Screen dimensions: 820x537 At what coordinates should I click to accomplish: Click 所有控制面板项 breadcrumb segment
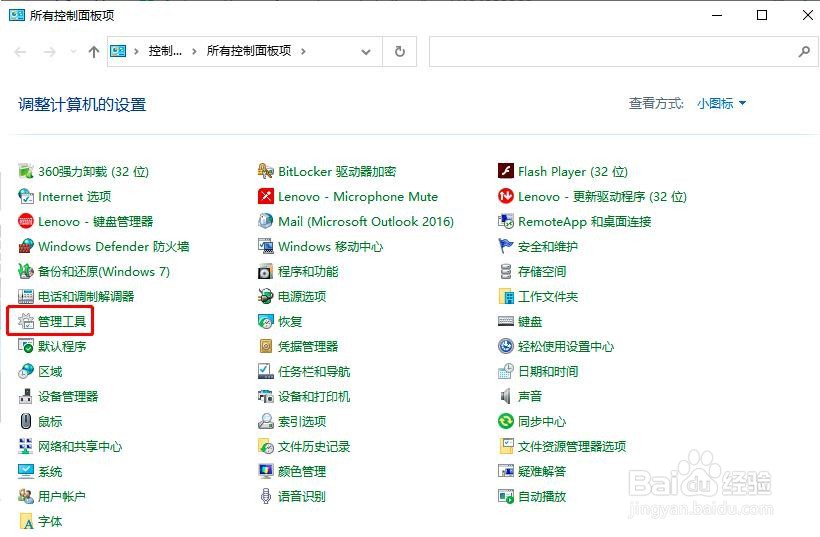[249, 51]
